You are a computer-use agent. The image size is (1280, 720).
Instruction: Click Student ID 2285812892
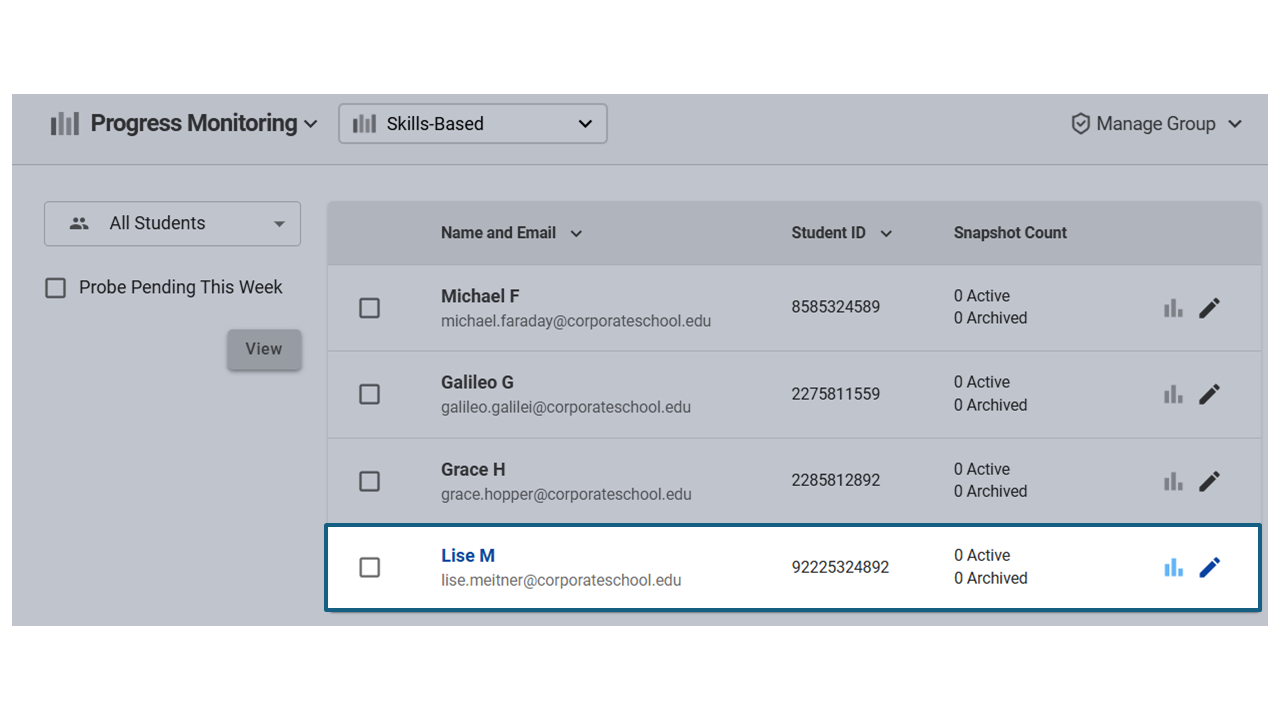point(836,480)
